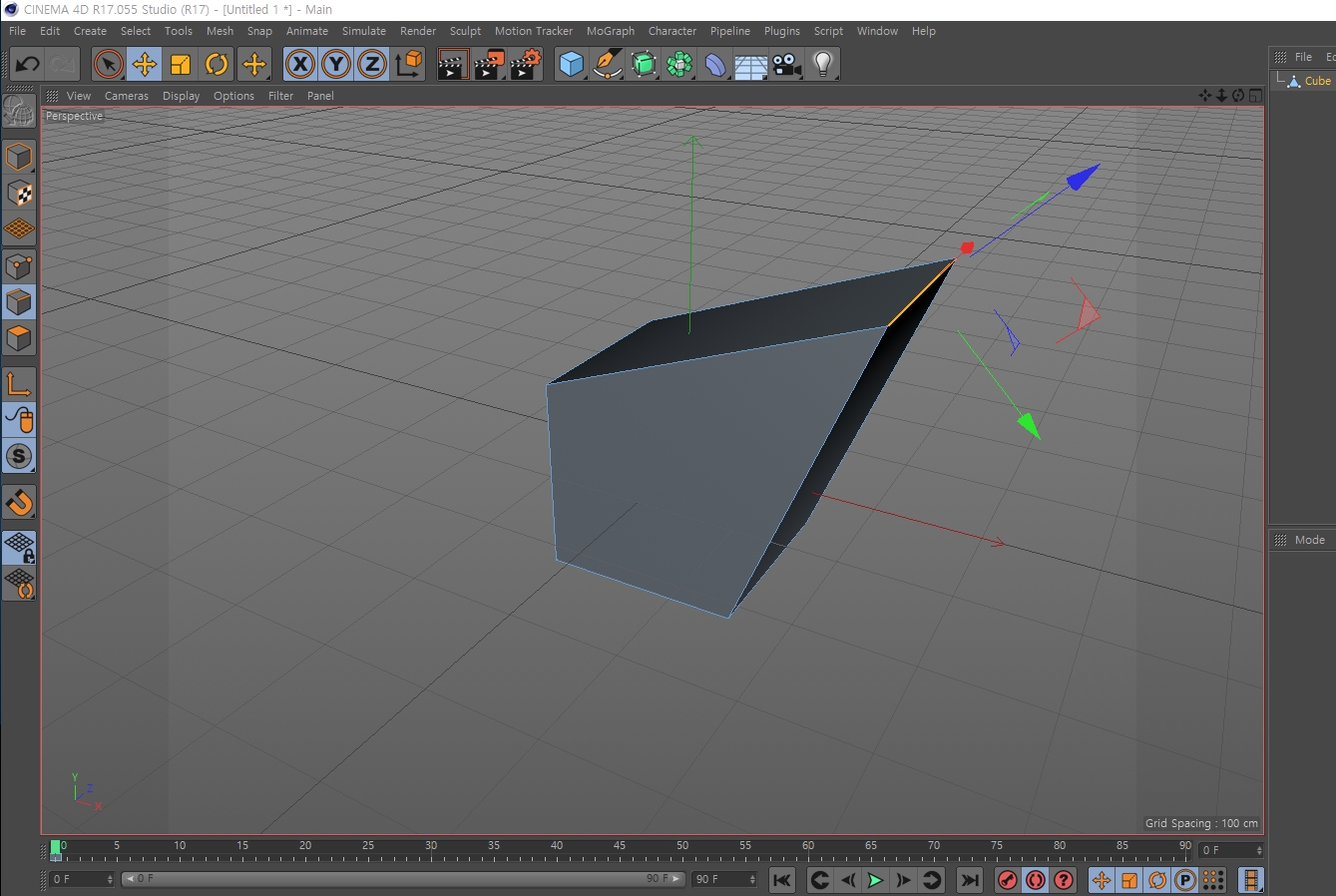Go to previous key
This screenshot has width=1336, height=896.
[819, 880]
